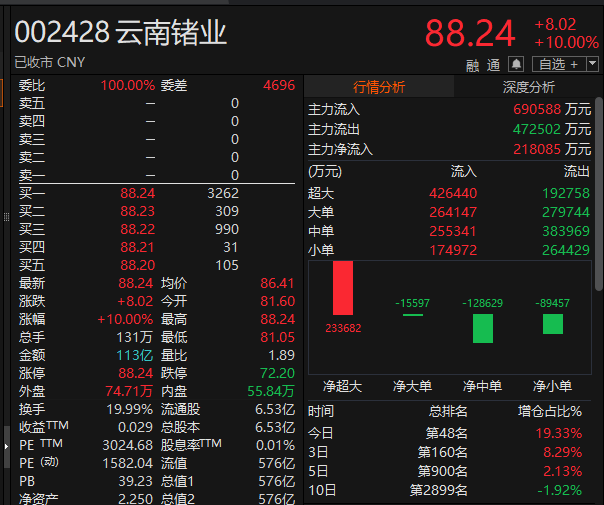
Task: Click the 最低 value 81.05
Action: click(x=277, y=337)
